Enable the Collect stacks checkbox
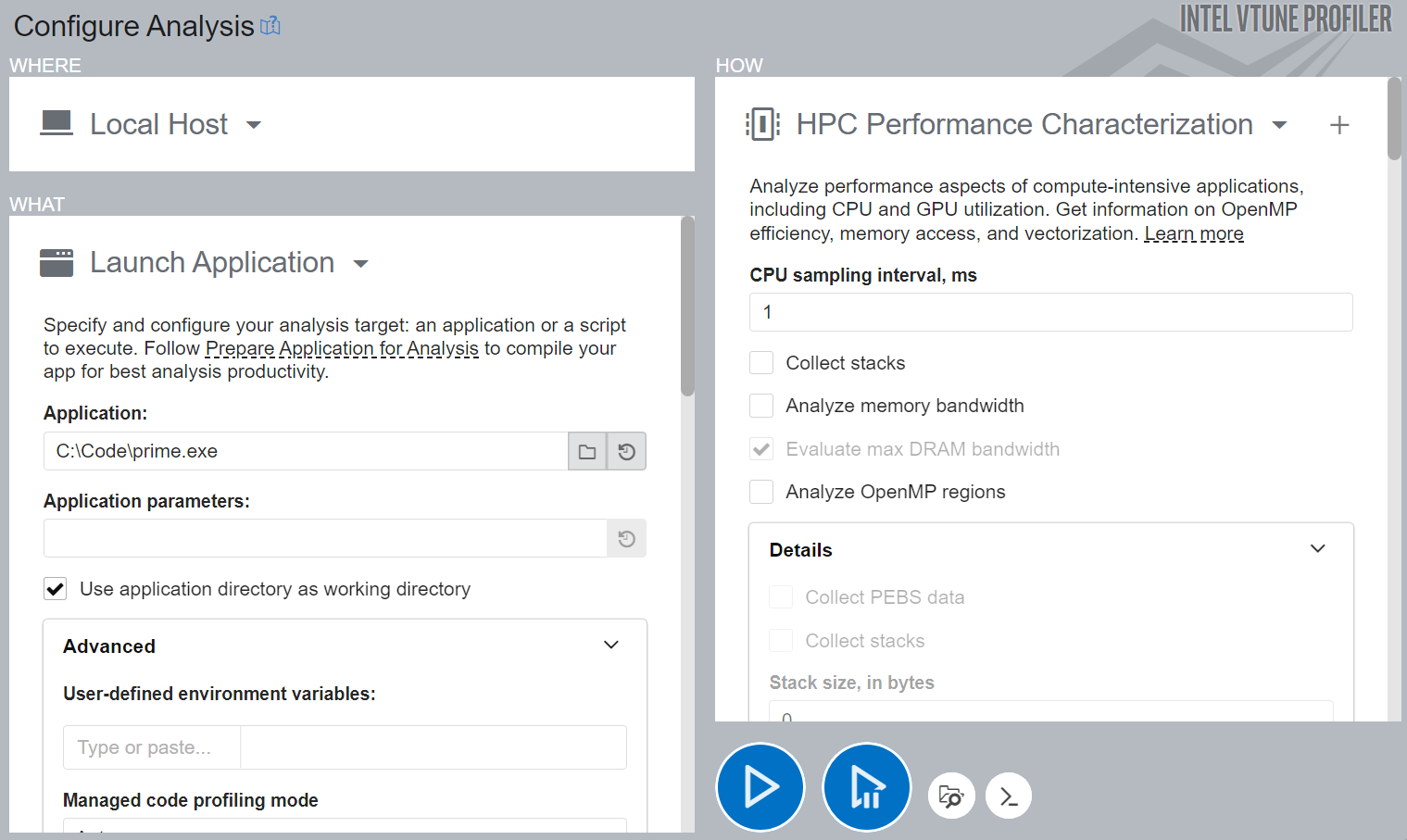This screenshot has height=840, width=1407. [761, 363]
